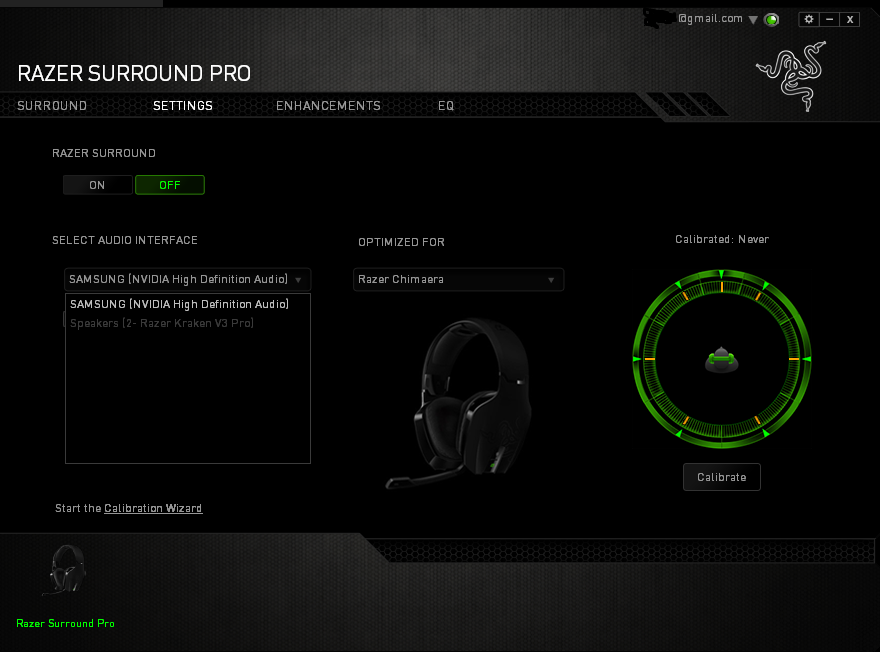The height and width of the screenshot is (652, 880).
Task: Open the EQ tab
Action: pyautogui.click(x=446, y=105)
